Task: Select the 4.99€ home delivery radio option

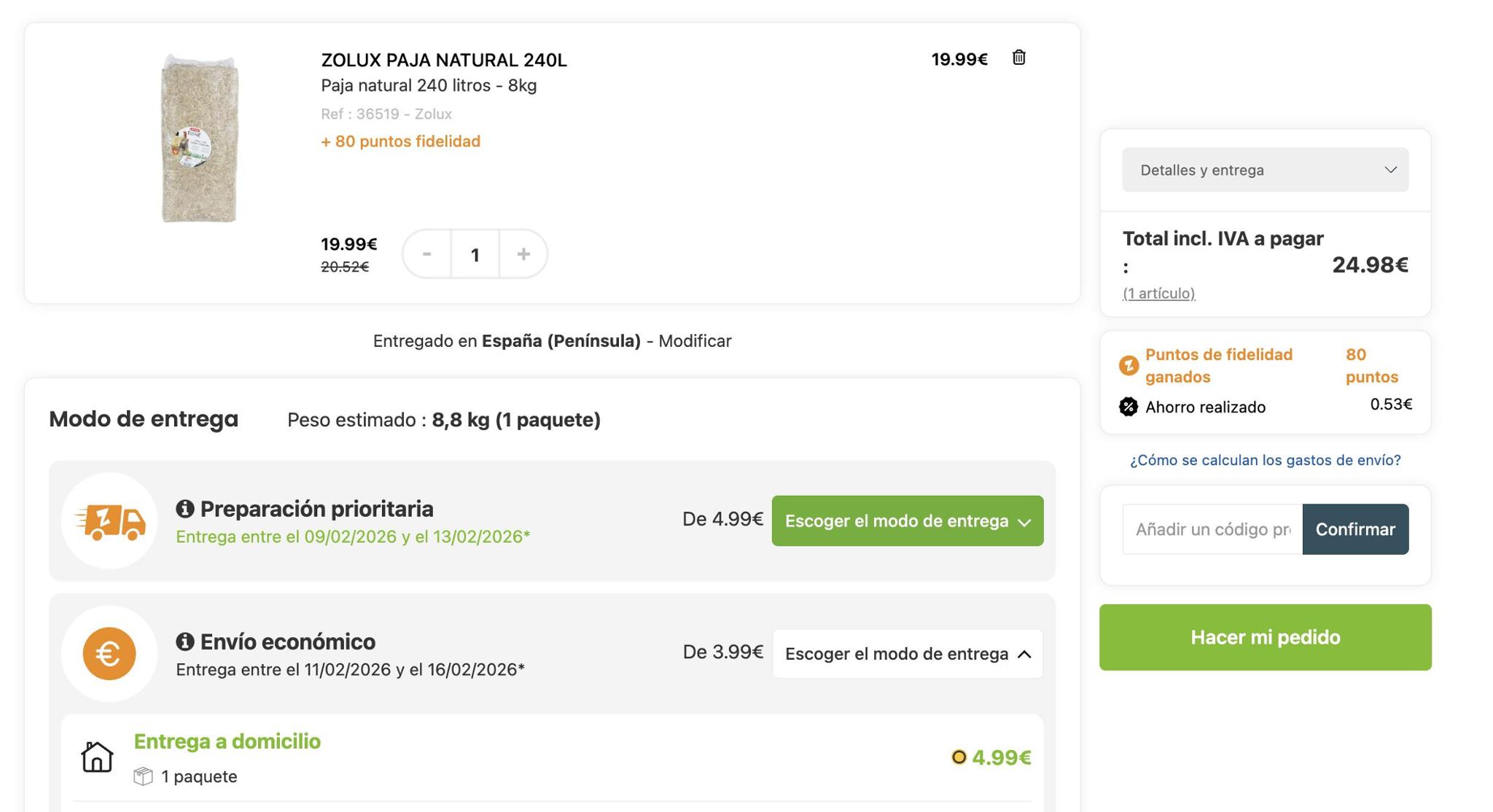Action: 959,757
